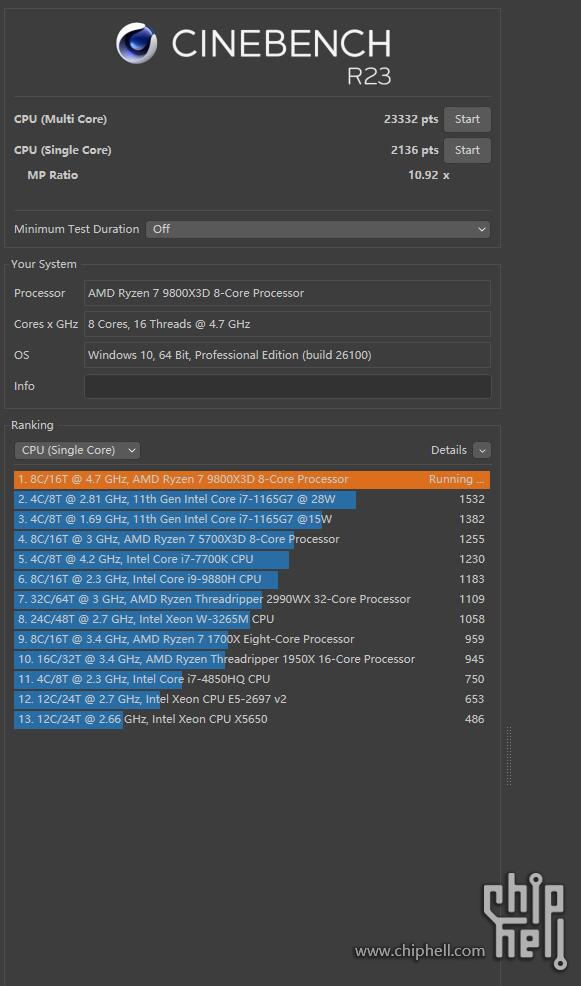Click the Info input field
The height and width of the screenshot is (986, 581).
pyautogui.click(x=287, y=386)
